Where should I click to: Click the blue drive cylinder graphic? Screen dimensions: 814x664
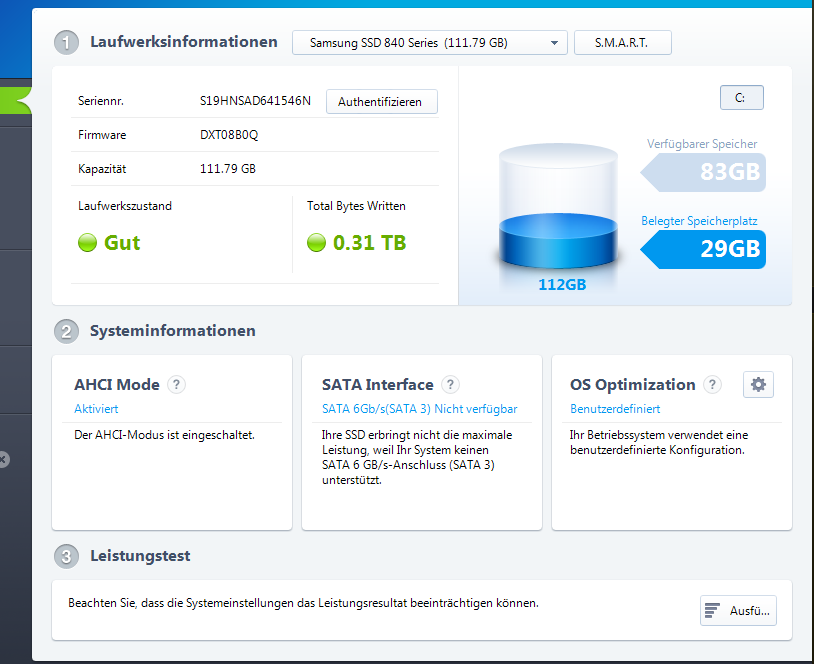coord(558,206)
